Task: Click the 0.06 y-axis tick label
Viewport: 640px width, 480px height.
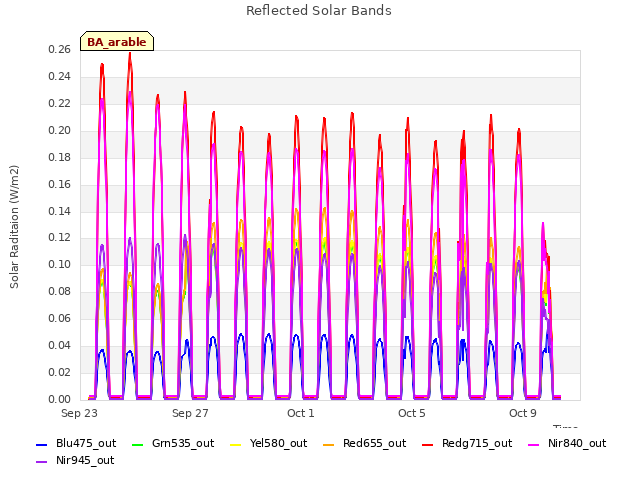Action: coord(59,318)
